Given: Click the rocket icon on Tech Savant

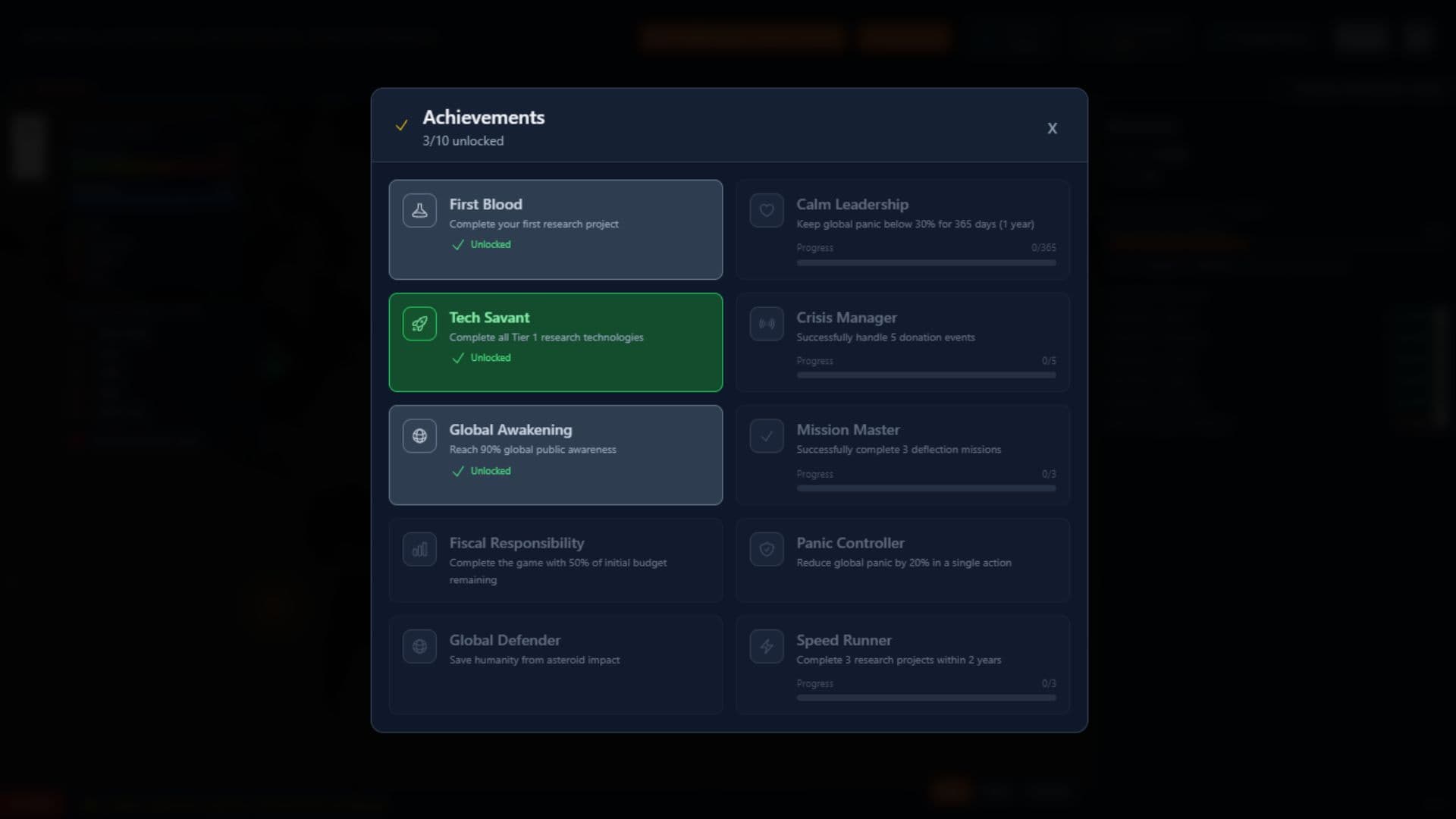Looking at the screenshot, I should coord(419,323).
